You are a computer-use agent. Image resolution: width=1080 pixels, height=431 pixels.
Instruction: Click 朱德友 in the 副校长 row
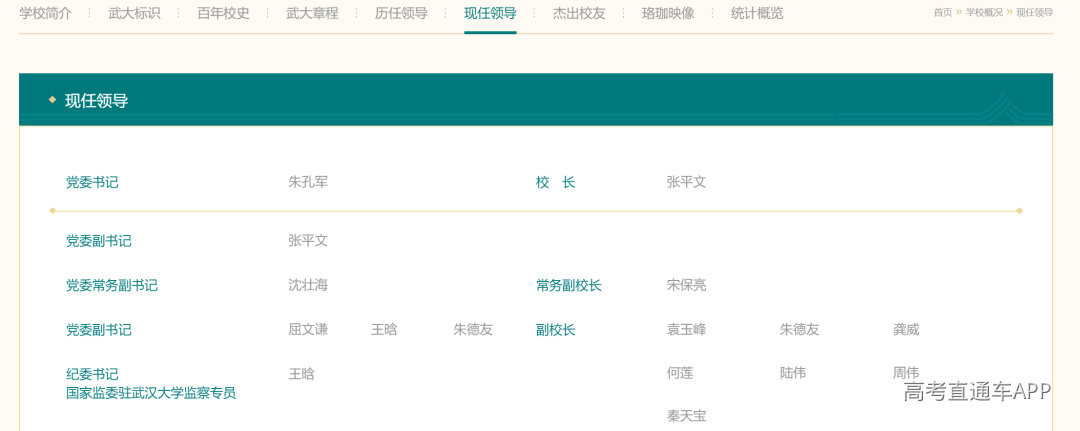[800, 330]
